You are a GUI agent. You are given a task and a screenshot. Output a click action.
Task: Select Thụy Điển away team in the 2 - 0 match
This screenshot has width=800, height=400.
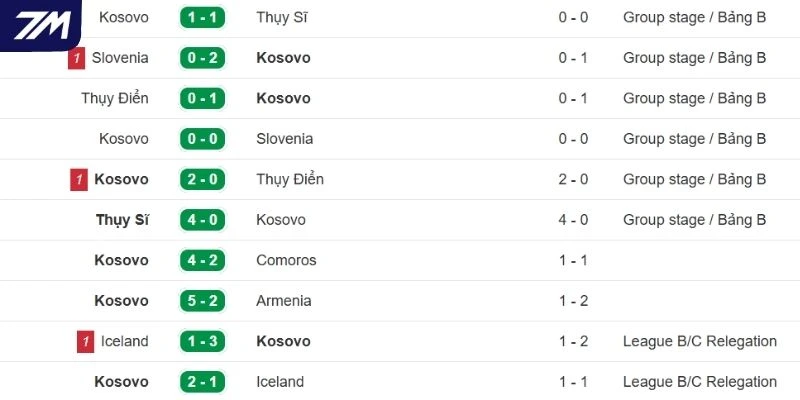(290, 180)
